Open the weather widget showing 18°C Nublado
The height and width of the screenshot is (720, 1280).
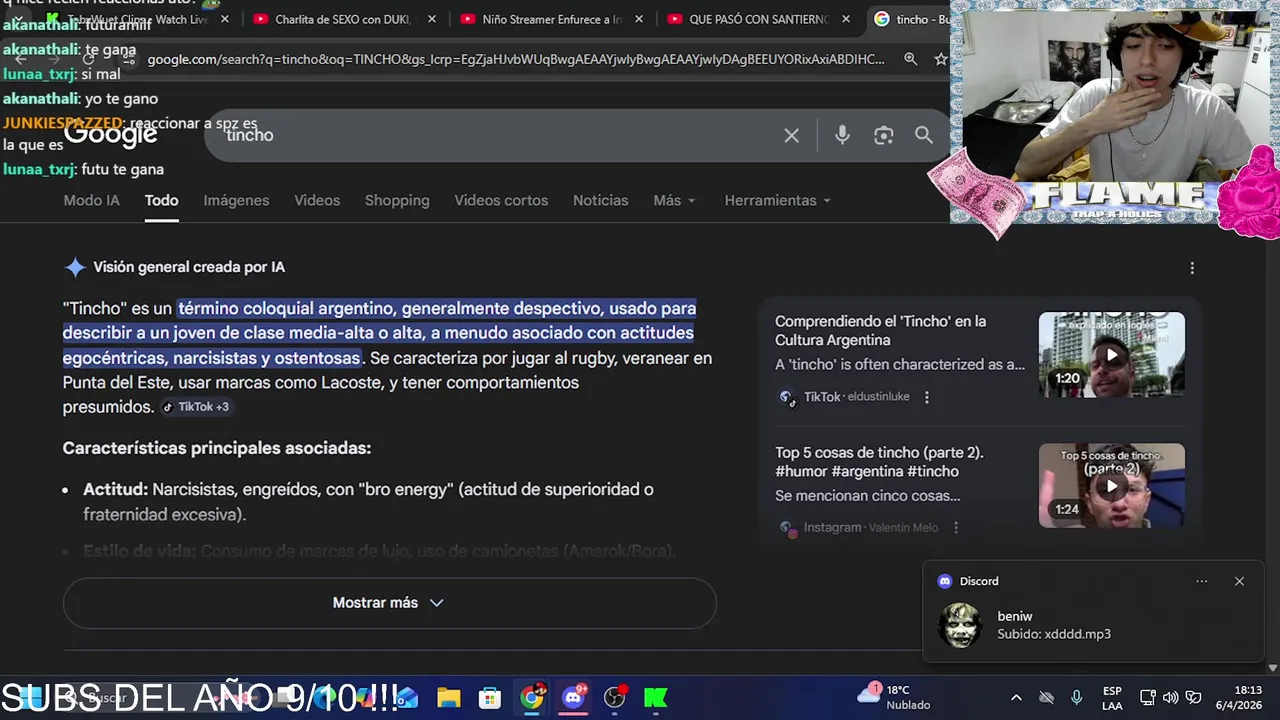[x=895, y=697]
